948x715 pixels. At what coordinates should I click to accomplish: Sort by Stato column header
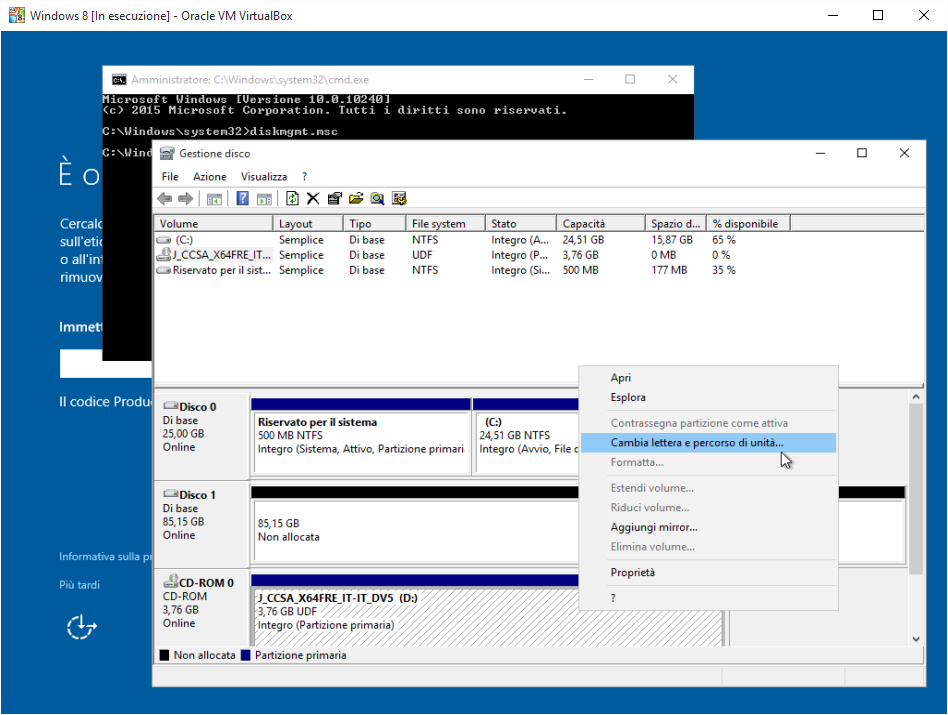[521, 224]
